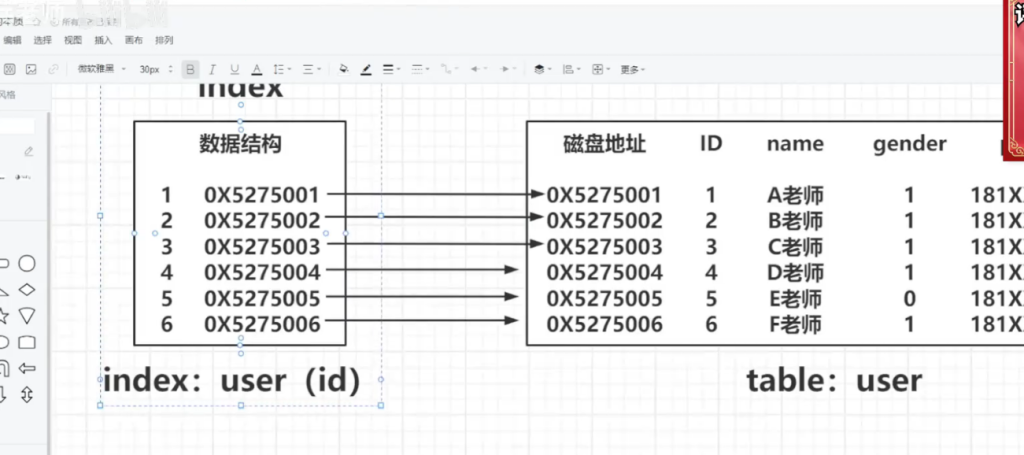Image resolution: width=1024 pixels, height=455 pixels.
Task: Select the circle shape in sidebar
Action: coord(28,263)
